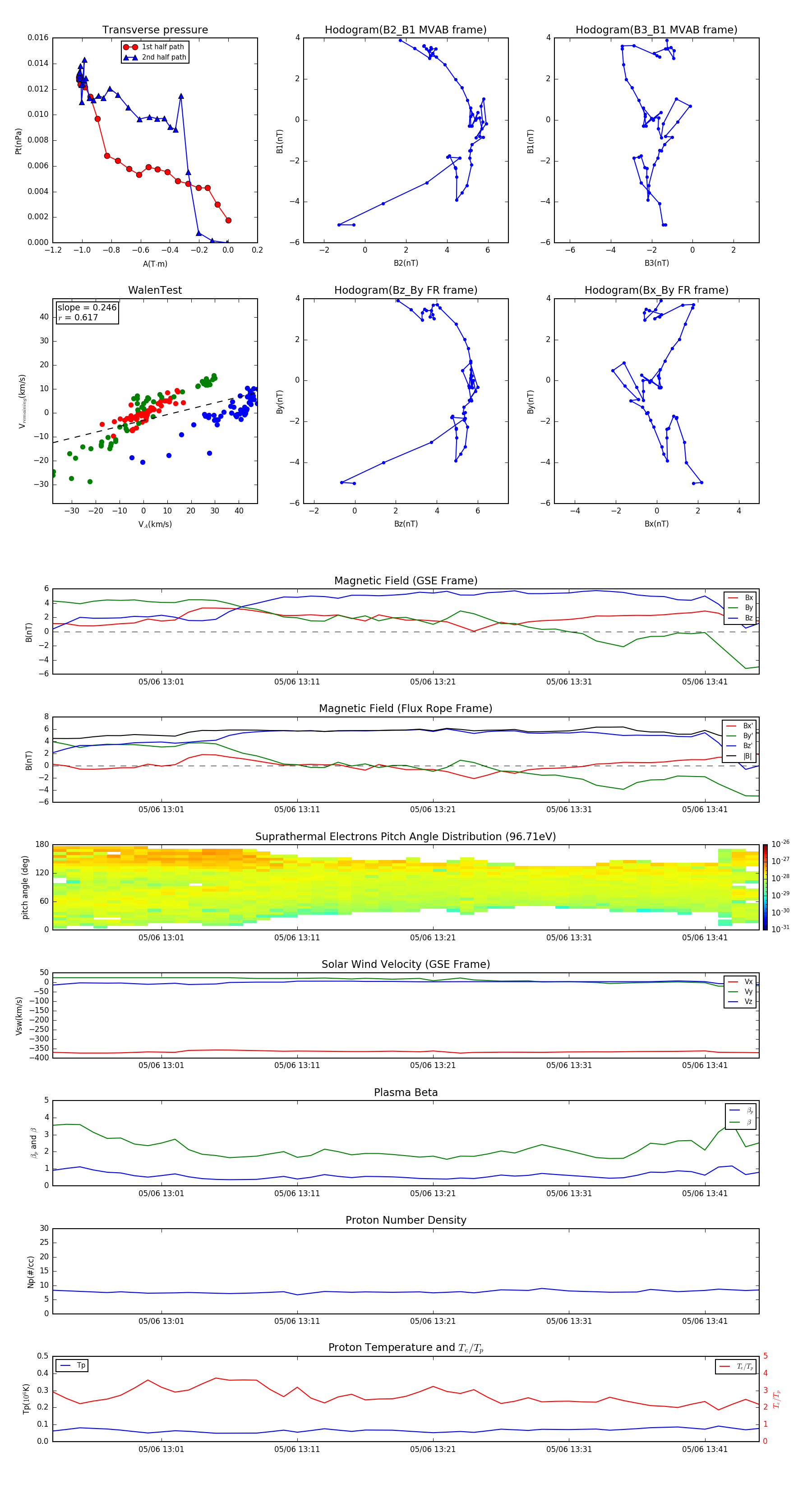Click the 10^-26 colorbar tick label

coord(780,844)
